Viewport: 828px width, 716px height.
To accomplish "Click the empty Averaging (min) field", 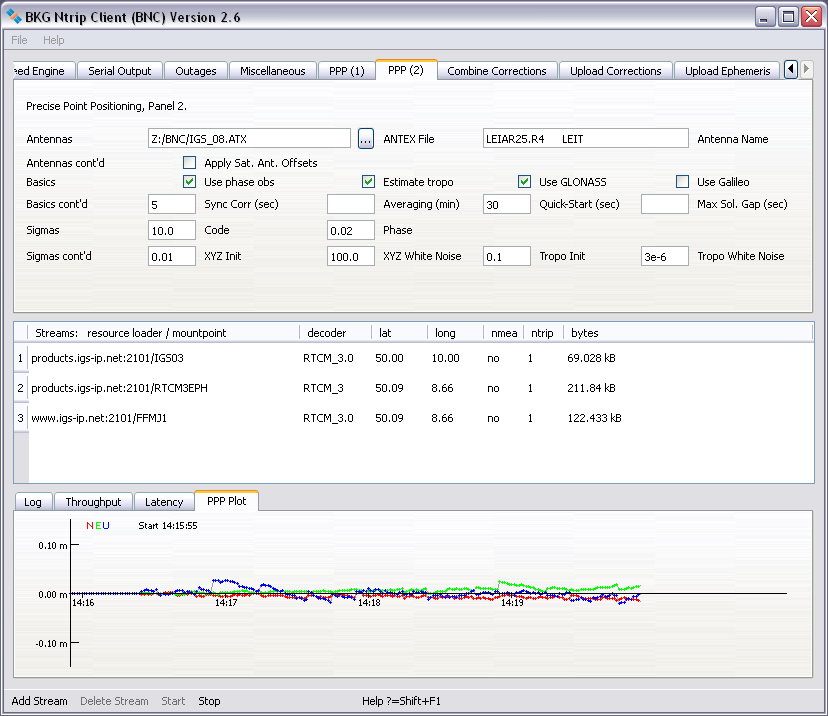I will click(351, 204).
